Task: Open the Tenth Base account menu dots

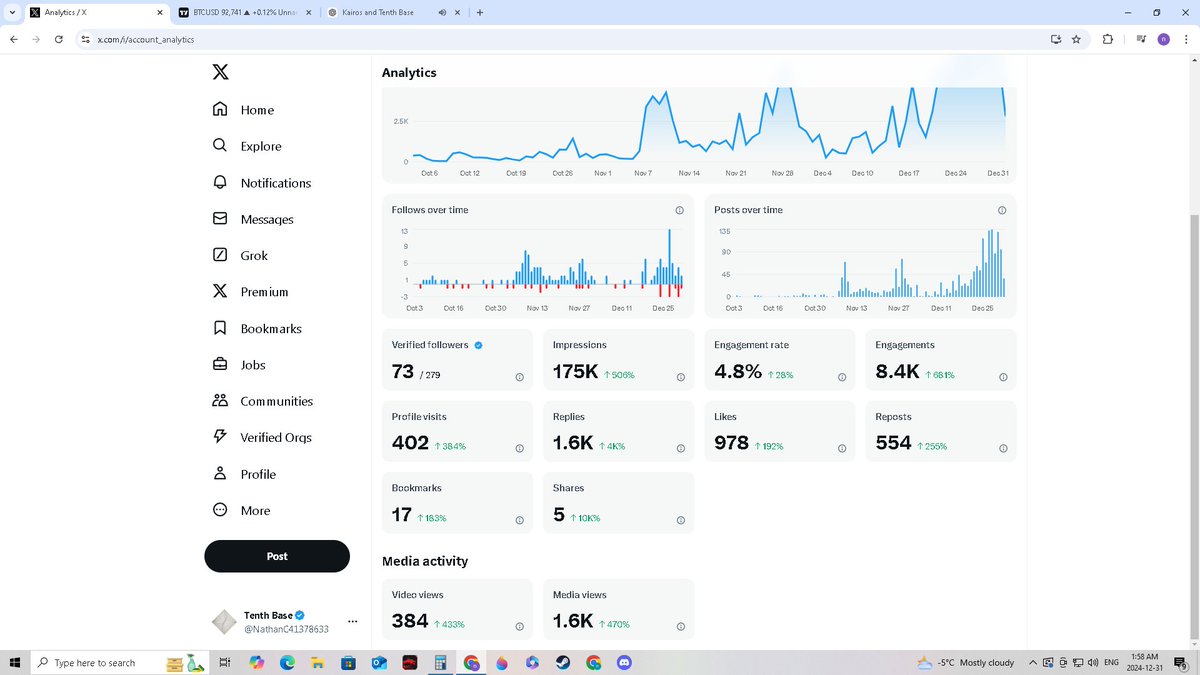Action: (x=352, y=621)
